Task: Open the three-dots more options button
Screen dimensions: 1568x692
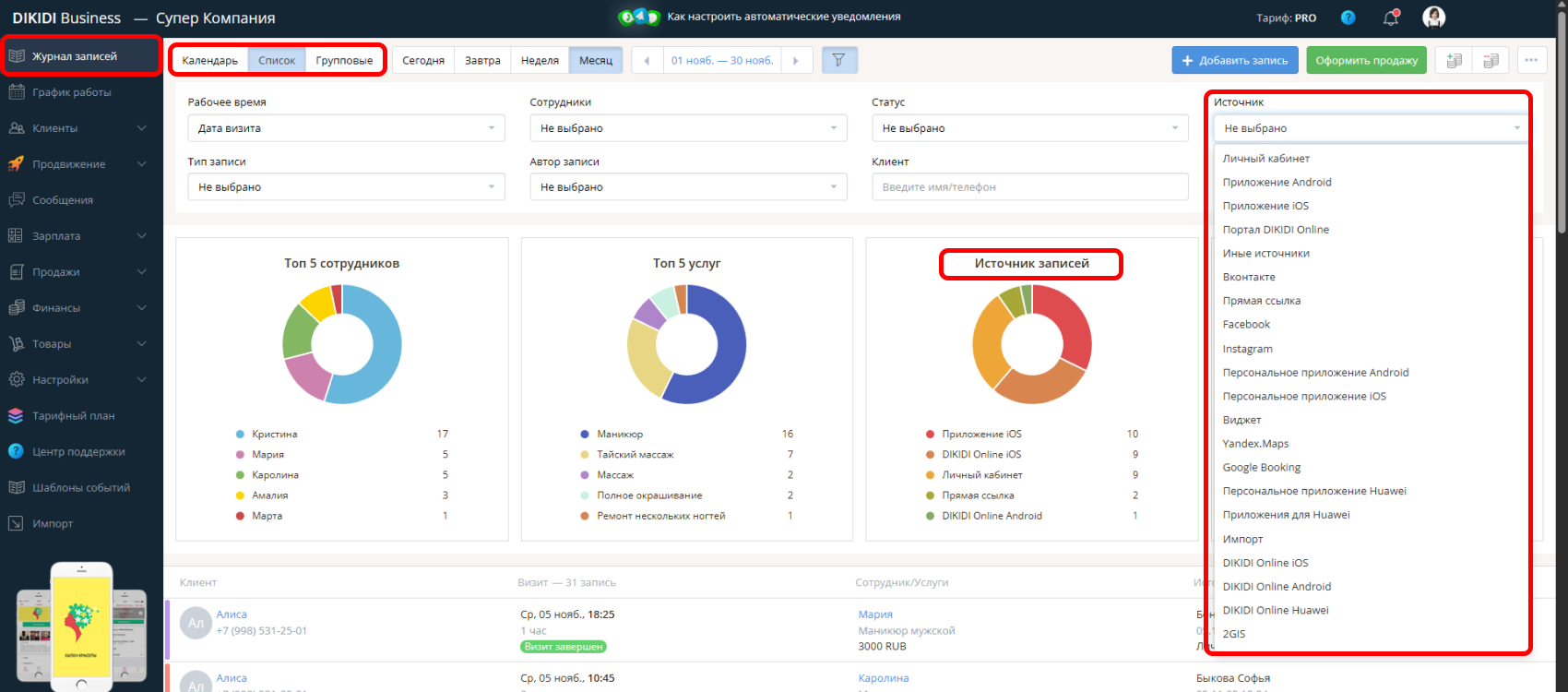Action: coord(1531,60)
